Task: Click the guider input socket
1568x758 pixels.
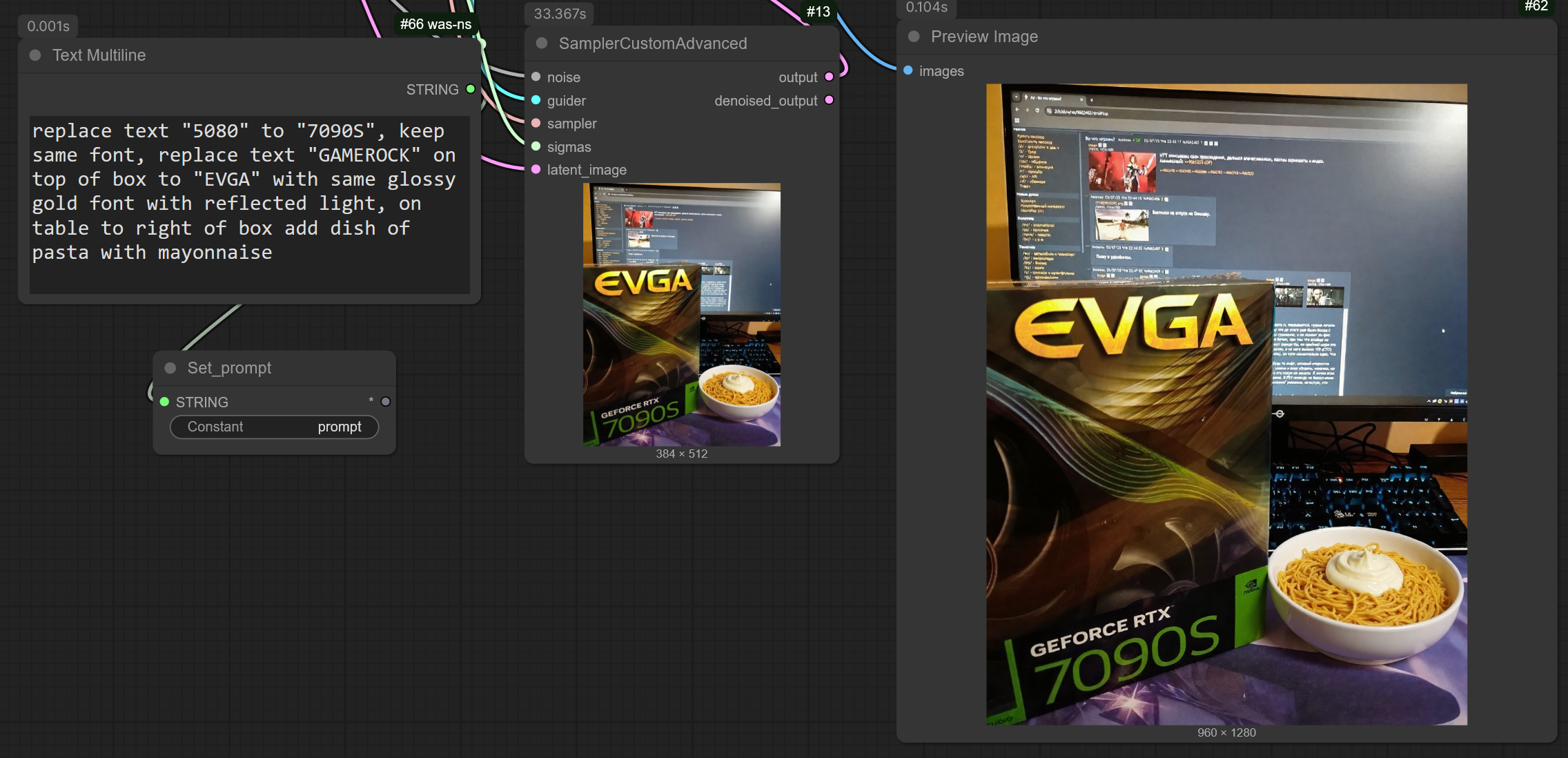Action: click(x=536, y=100)
